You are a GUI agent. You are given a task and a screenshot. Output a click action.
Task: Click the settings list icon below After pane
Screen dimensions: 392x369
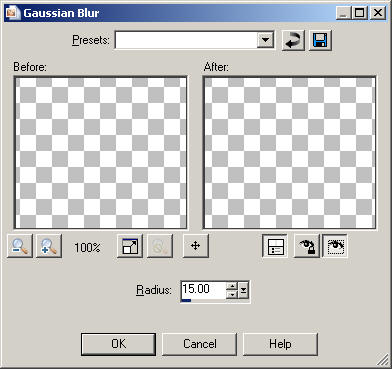coord(275,246)
